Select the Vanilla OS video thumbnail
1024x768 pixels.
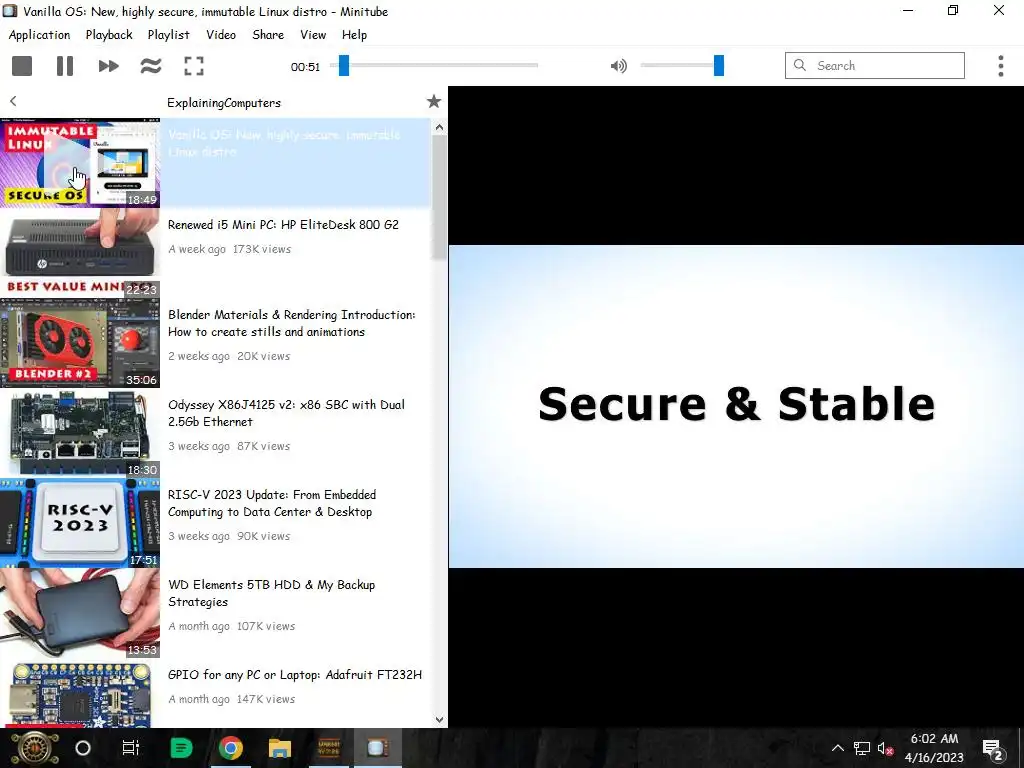pos(80,163)
